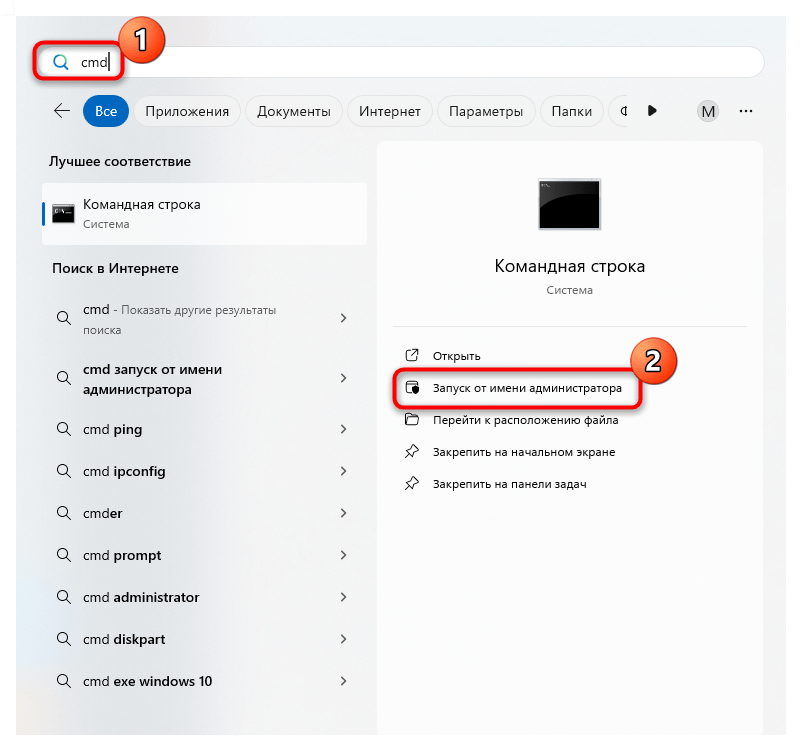
Task: Open web suggestion cmd запуск от имени администратора
Action: tap(205, 379)
